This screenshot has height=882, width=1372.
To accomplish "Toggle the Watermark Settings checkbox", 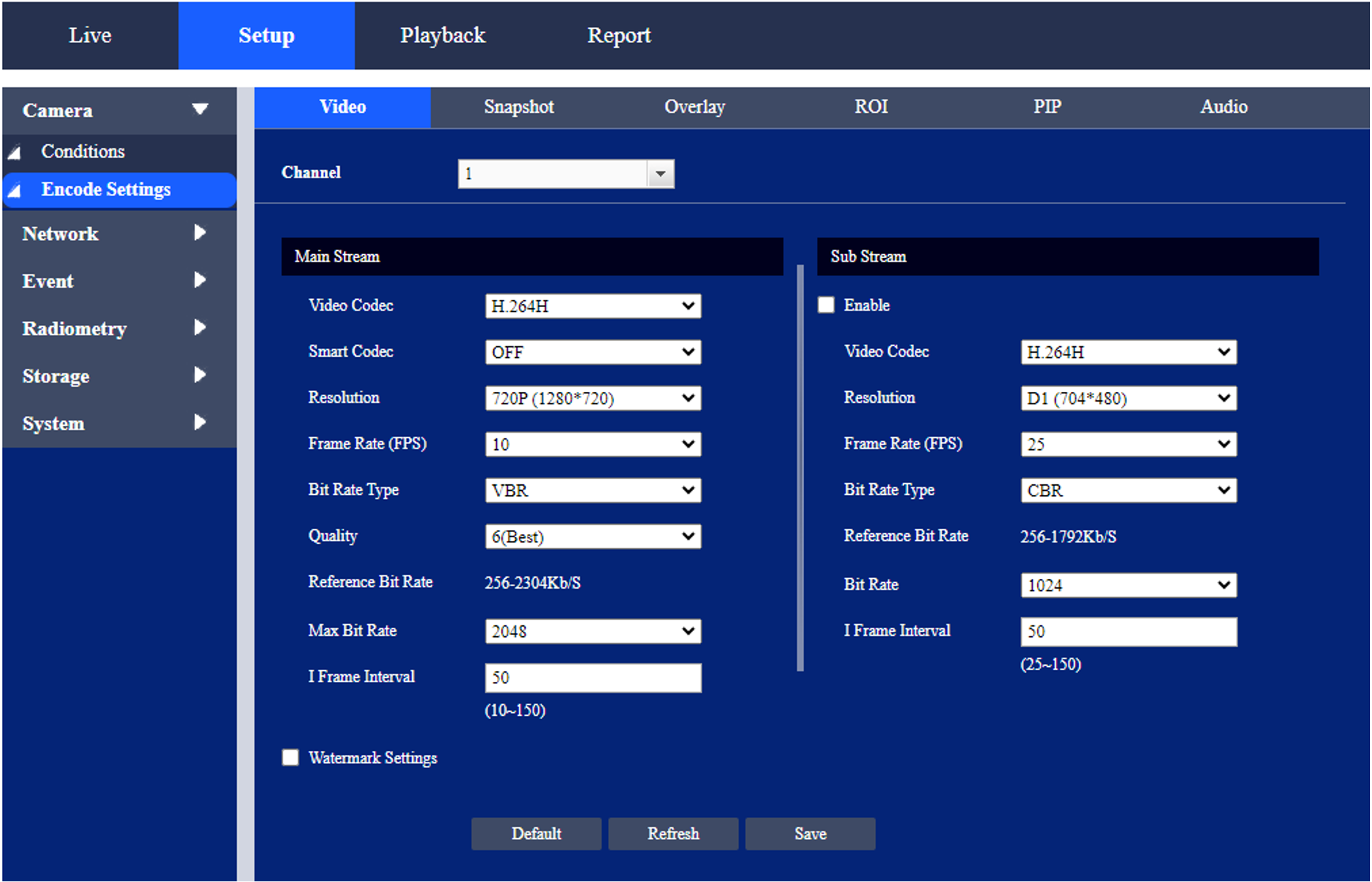I will (290, 757).
